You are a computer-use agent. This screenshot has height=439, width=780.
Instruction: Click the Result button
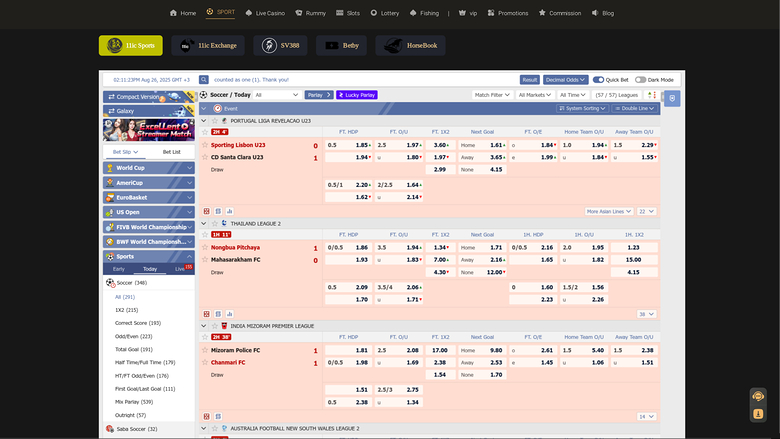pos(530,80)
